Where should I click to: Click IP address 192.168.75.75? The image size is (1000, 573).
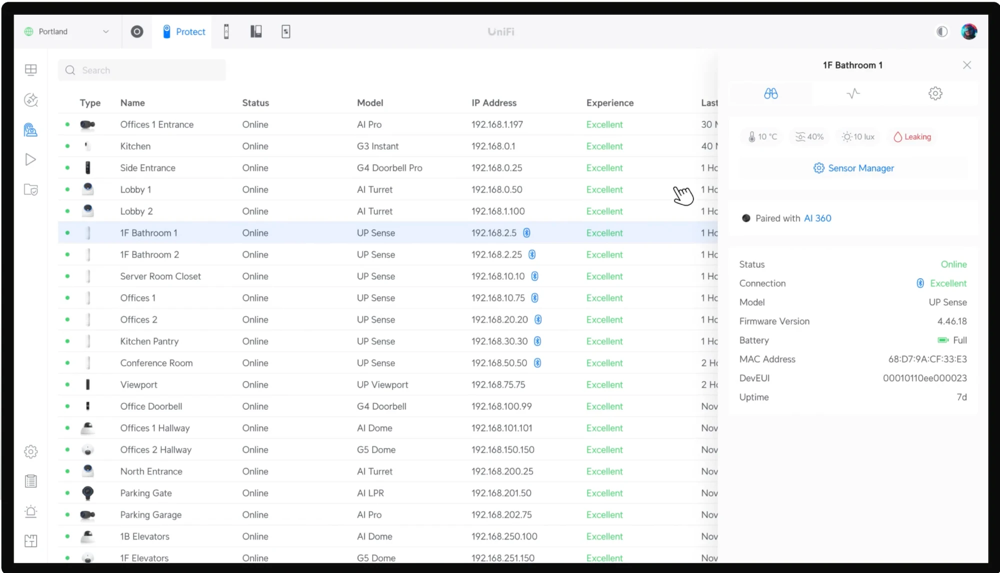coord(499,385)
